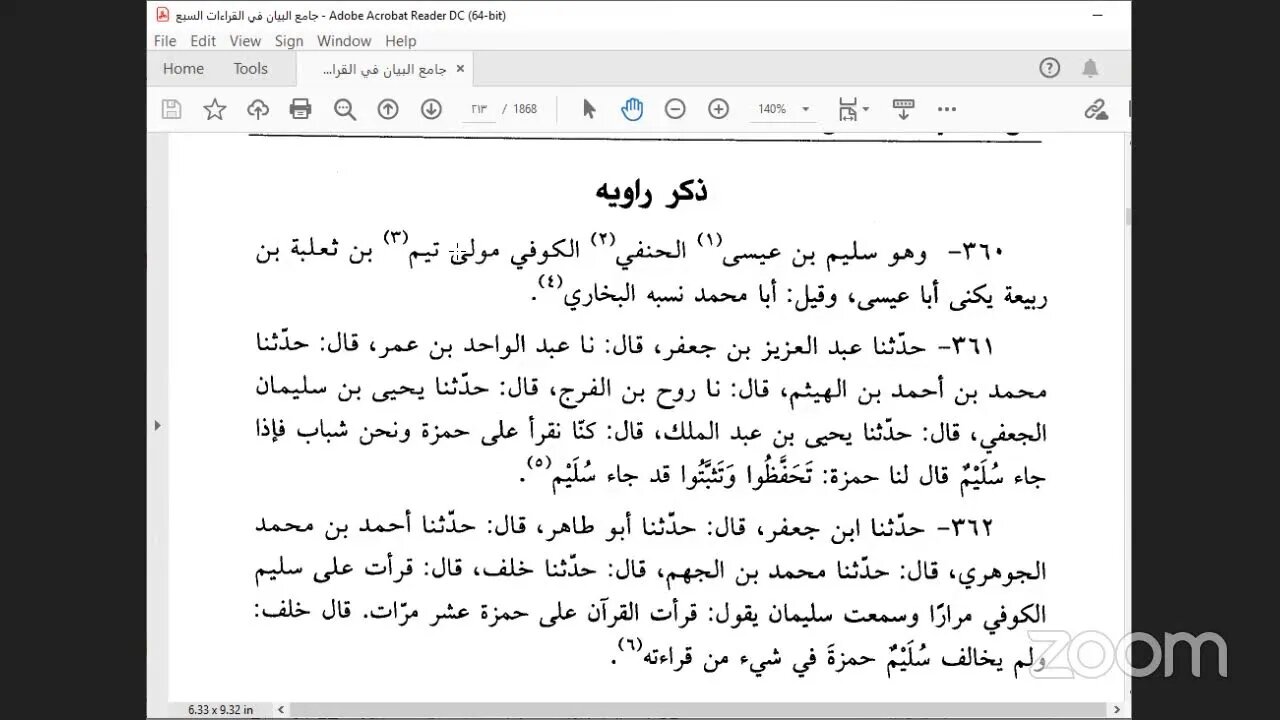The width and height of the screenshot is (1280, 720).
Task: Click the heading 'ذكر راويه'
Action: tap(651, 191)
